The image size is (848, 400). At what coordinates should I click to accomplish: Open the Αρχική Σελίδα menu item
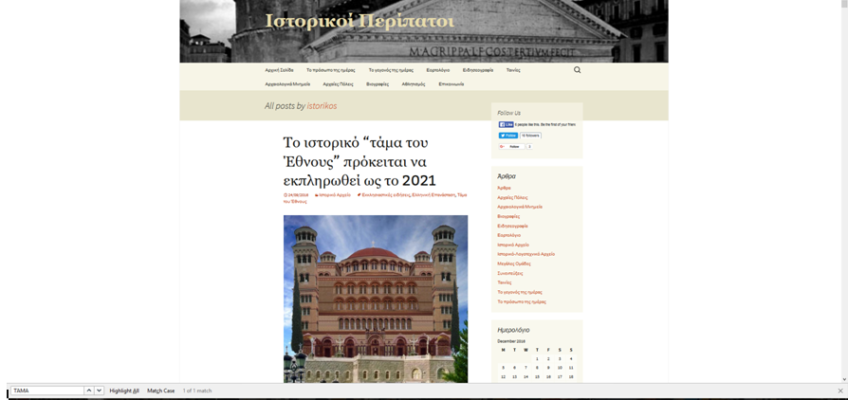point(280,70)
